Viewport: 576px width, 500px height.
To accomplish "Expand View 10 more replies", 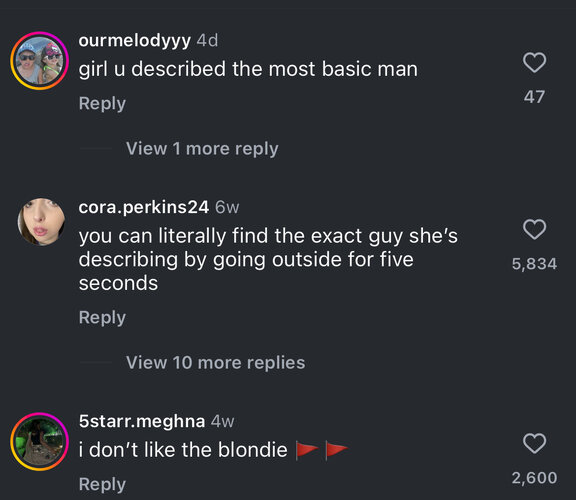I will [x=216, y=363].
